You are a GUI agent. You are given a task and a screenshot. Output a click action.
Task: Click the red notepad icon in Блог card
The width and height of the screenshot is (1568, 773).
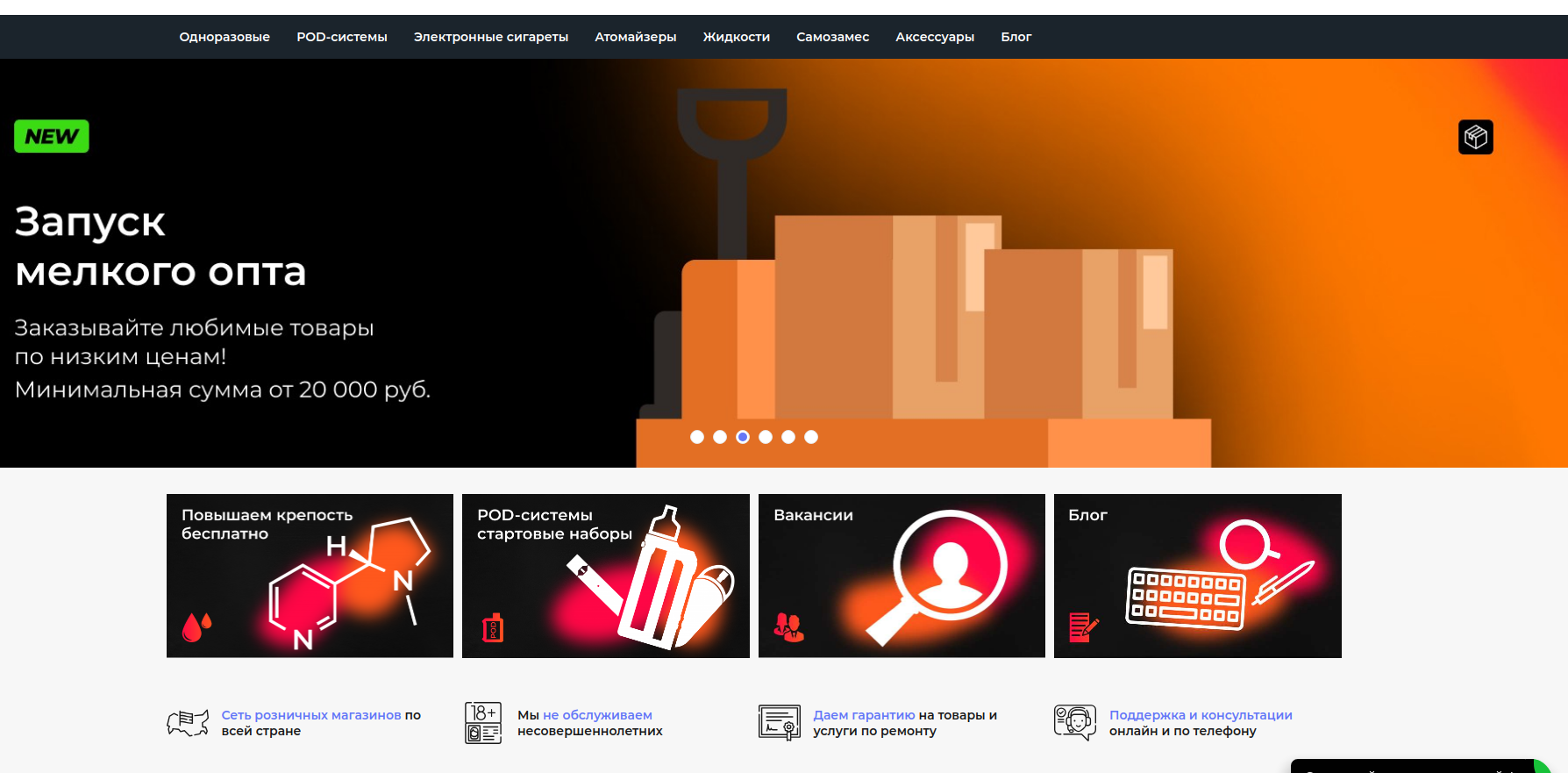[x=1083, y=626]
